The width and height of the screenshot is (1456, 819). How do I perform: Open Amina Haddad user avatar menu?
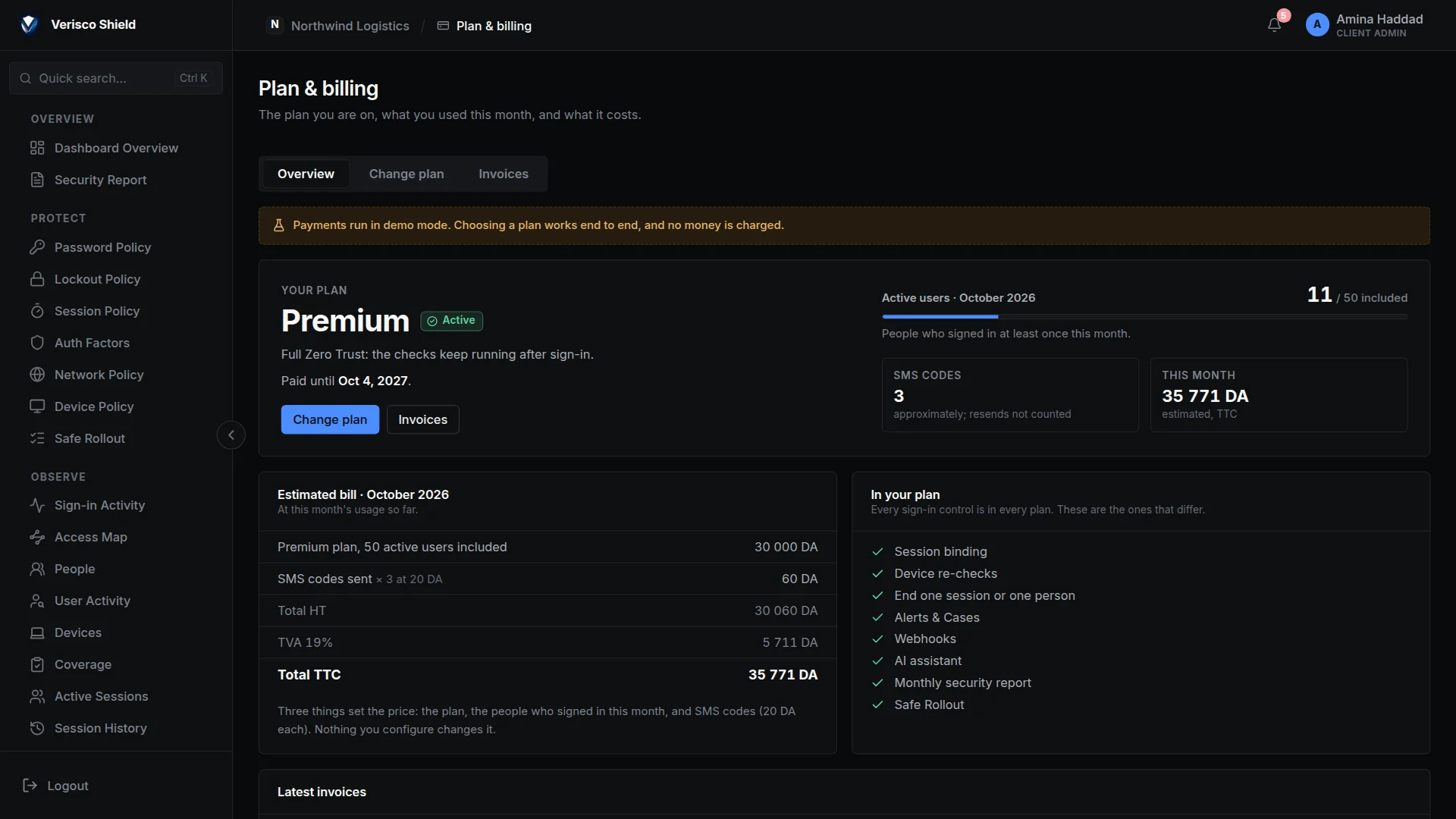pos(1317,25)
